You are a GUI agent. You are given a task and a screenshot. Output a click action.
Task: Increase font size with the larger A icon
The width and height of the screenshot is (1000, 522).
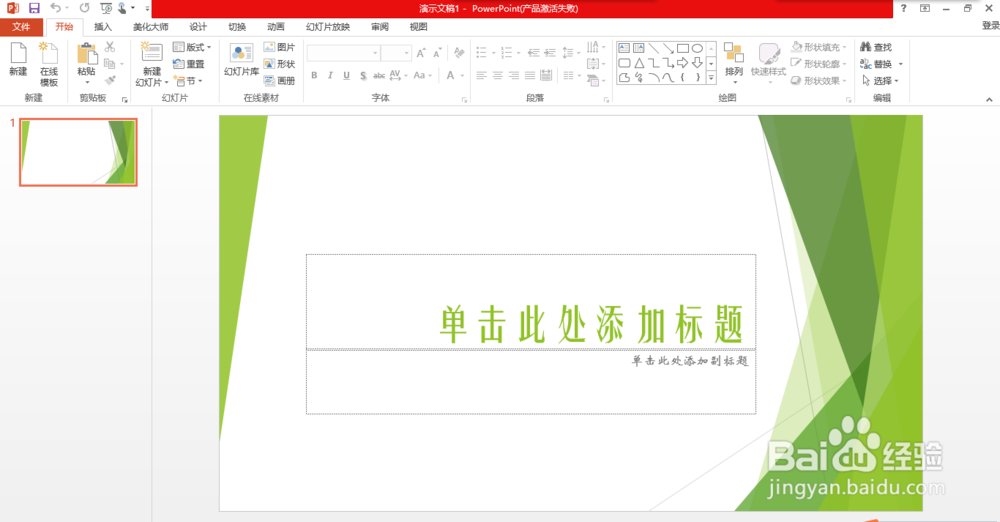coord(421,53)
